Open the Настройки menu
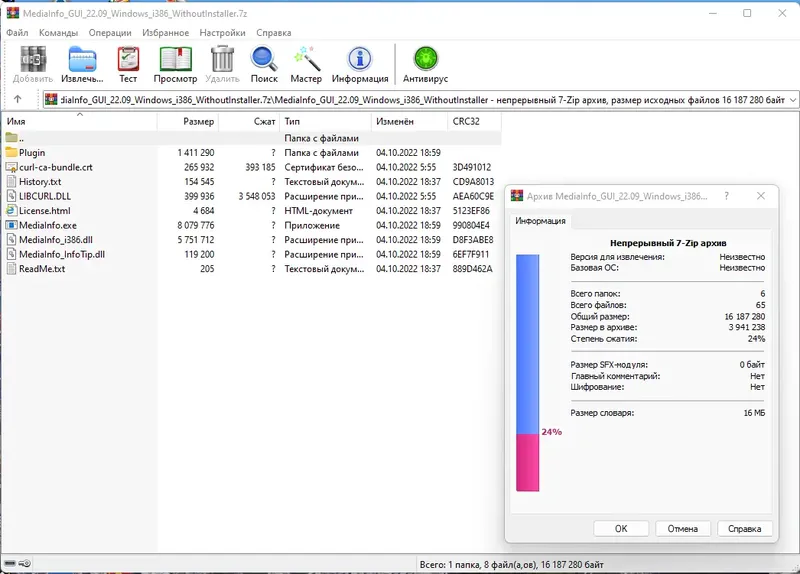Viewport: 800px width, 574px height. (x=222, y=33)
